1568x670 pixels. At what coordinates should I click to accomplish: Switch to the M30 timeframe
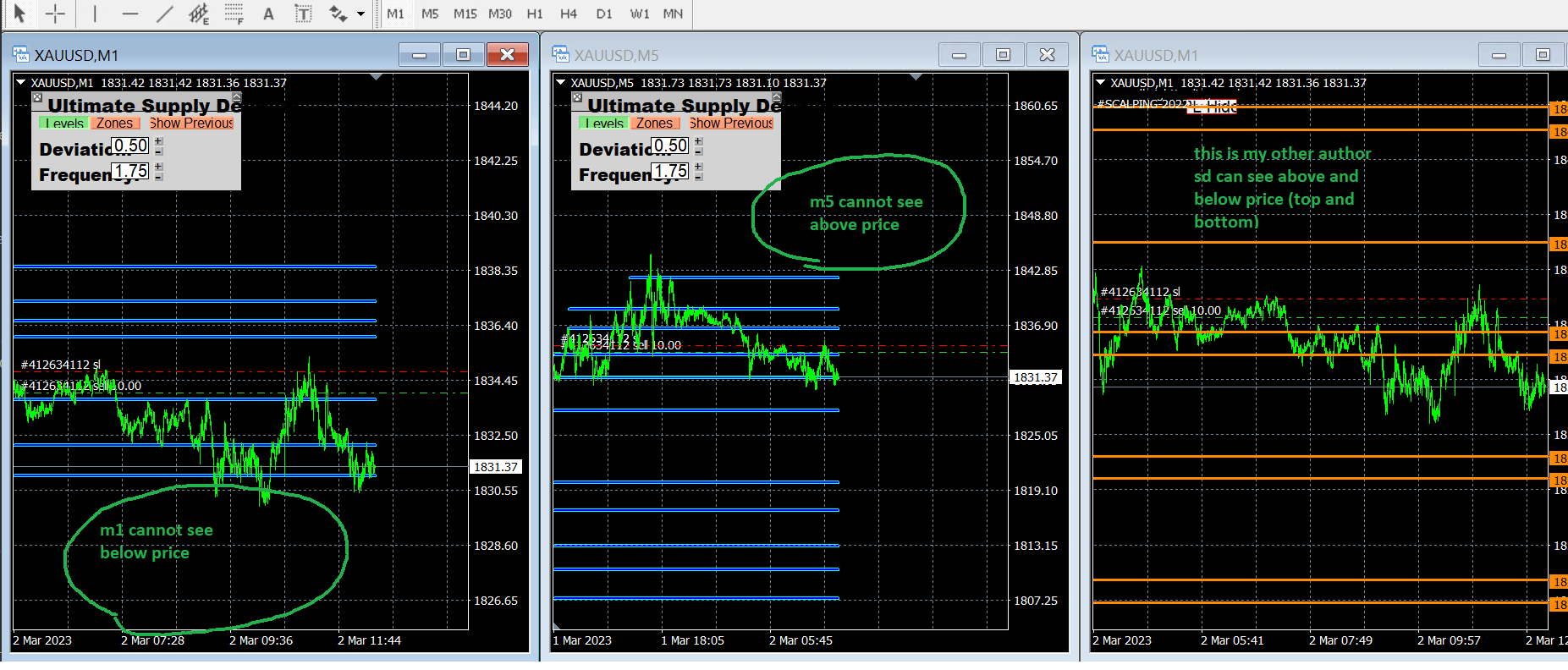(500, 14)
